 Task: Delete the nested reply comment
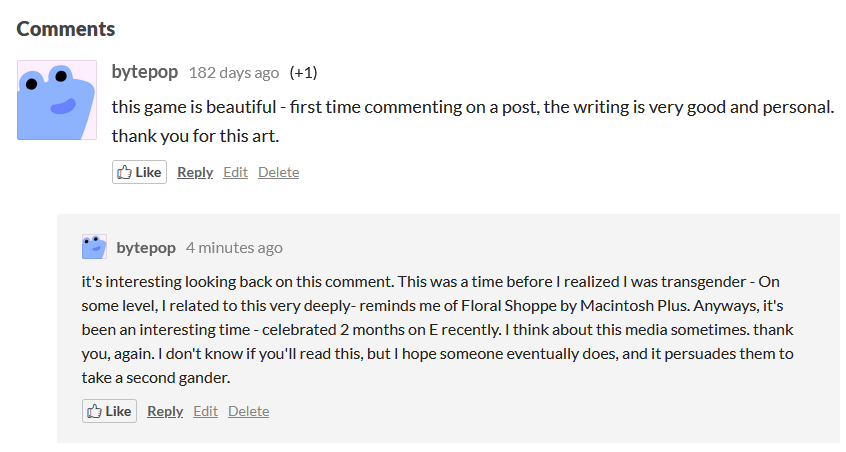coord(248,411)
